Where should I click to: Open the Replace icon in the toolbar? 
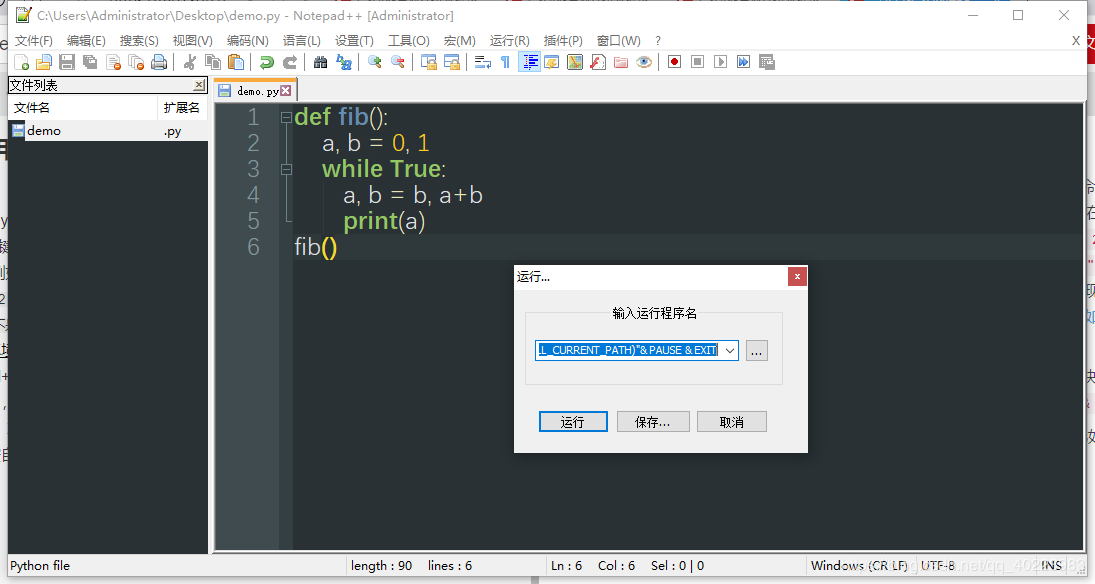[x=344, y=62]
